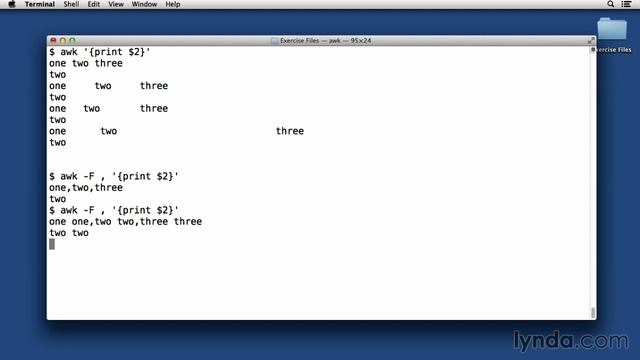Click folder proxy icon in Terminal title
The image size is (640, 360).
[x=274, y=41]
